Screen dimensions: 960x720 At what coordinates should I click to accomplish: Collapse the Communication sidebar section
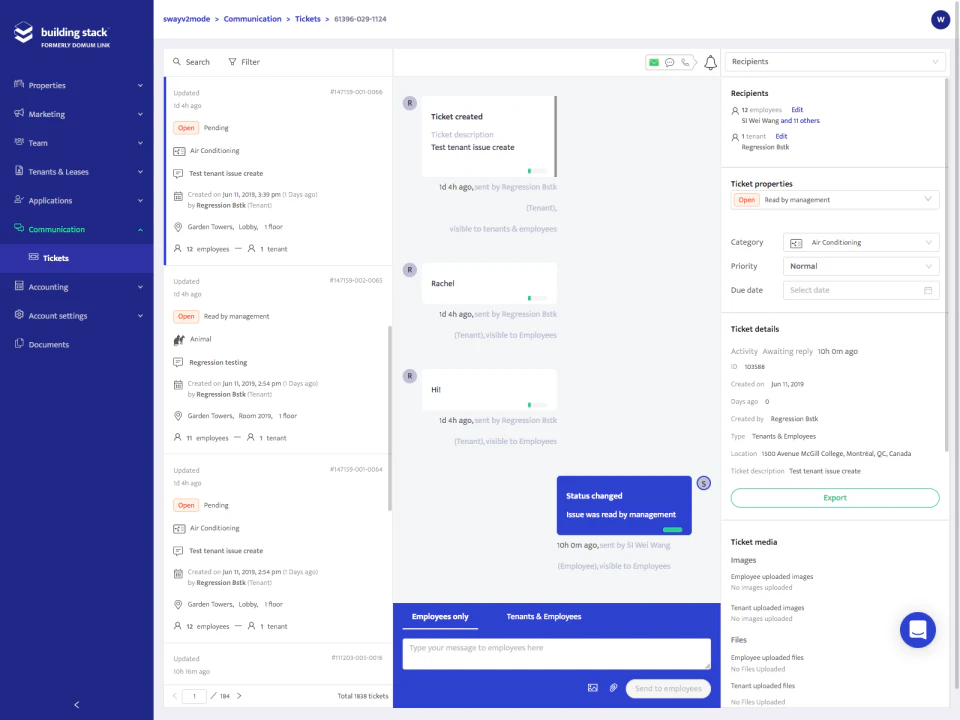pyautogui.click(x=76, y=229)
